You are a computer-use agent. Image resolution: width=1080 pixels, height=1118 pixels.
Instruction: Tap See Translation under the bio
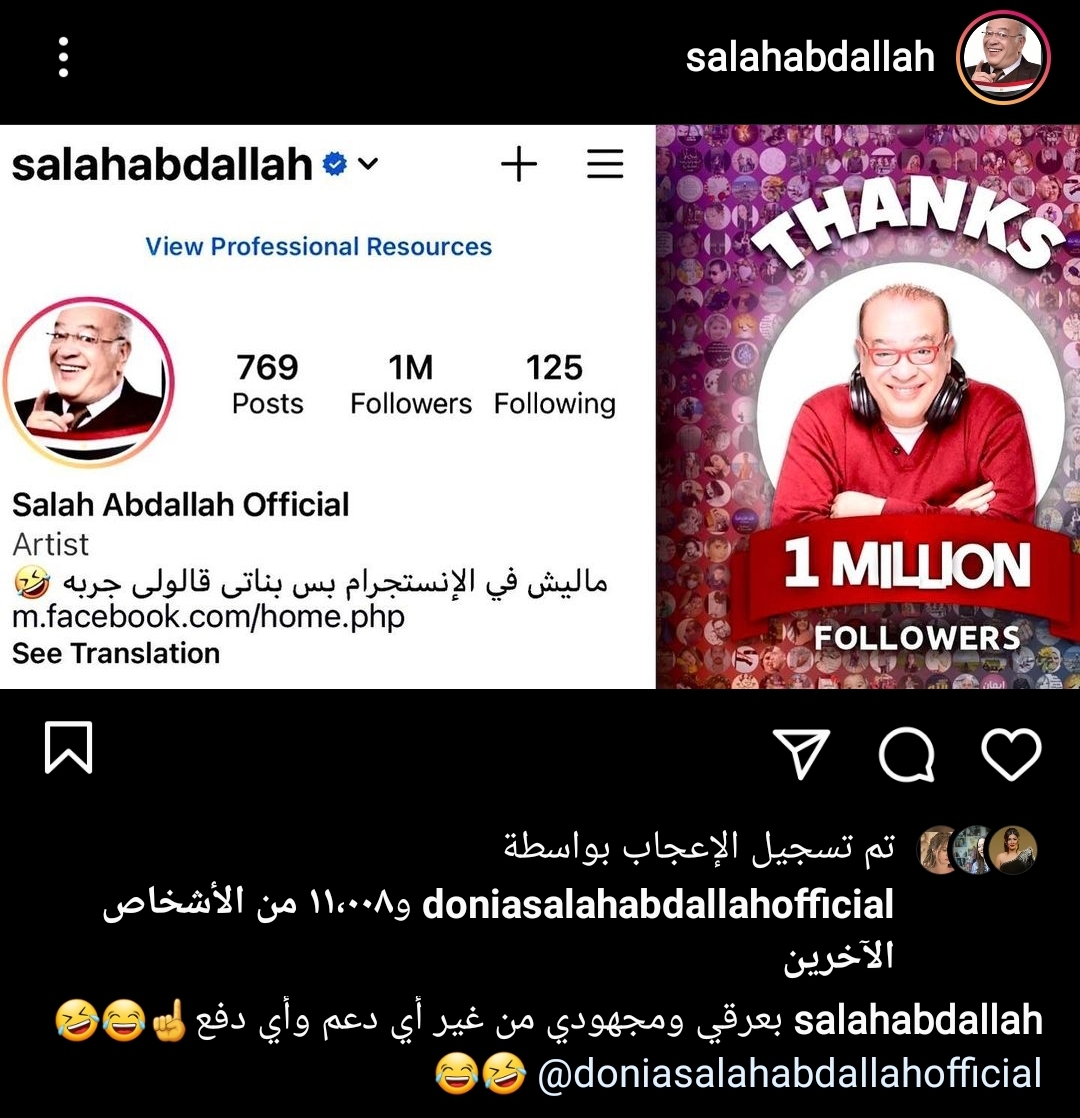[115, 653]
